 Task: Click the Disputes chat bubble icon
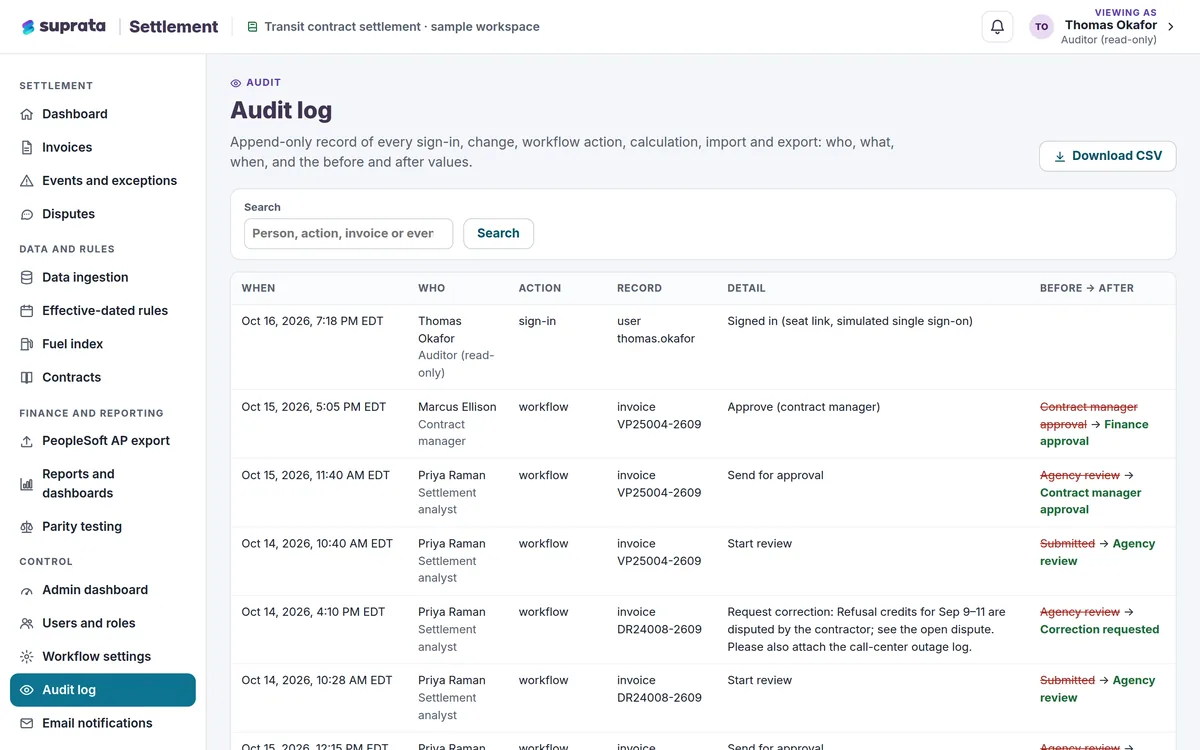coord(27,214)
